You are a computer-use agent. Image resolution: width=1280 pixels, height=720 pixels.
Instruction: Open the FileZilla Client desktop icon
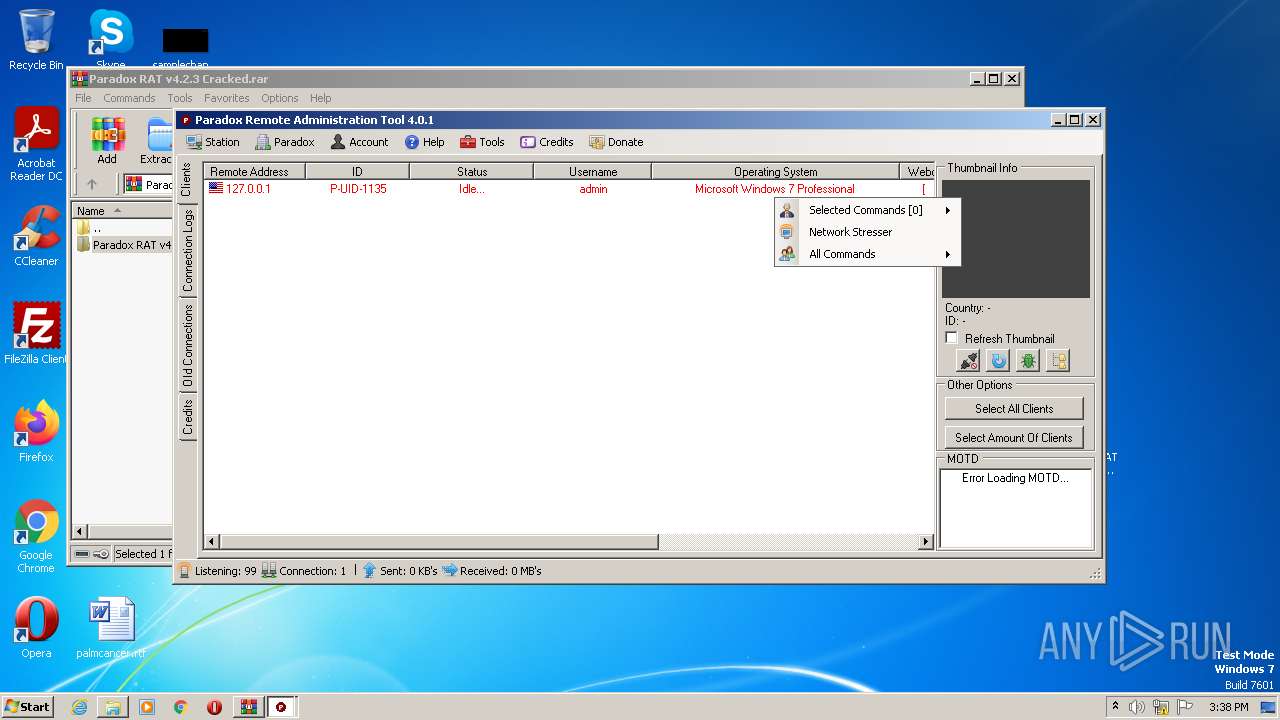pyautogui.click(x=36, y=333)
